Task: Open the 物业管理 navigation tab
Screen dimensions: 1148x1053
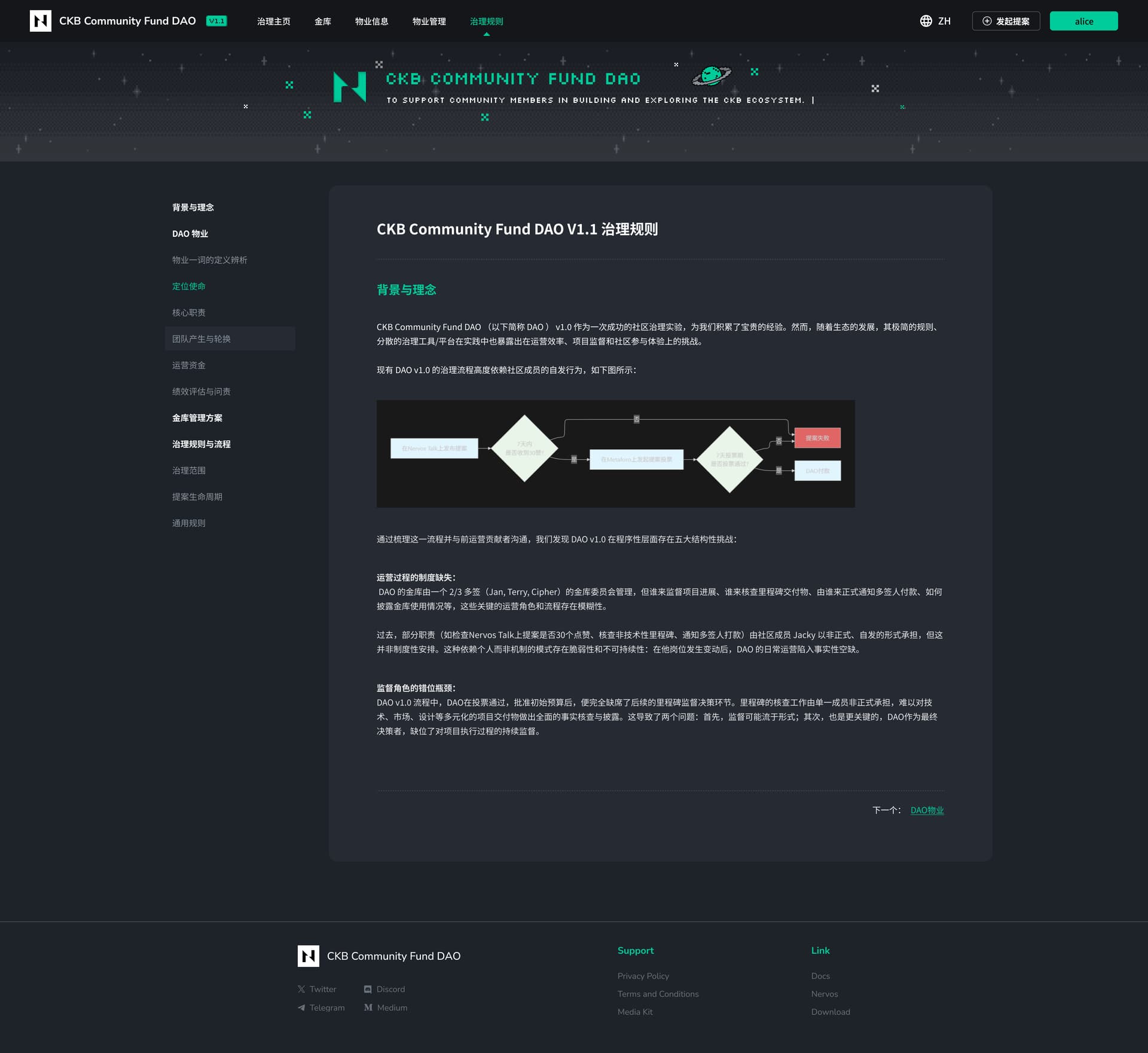Action: [x=429, y=22]
